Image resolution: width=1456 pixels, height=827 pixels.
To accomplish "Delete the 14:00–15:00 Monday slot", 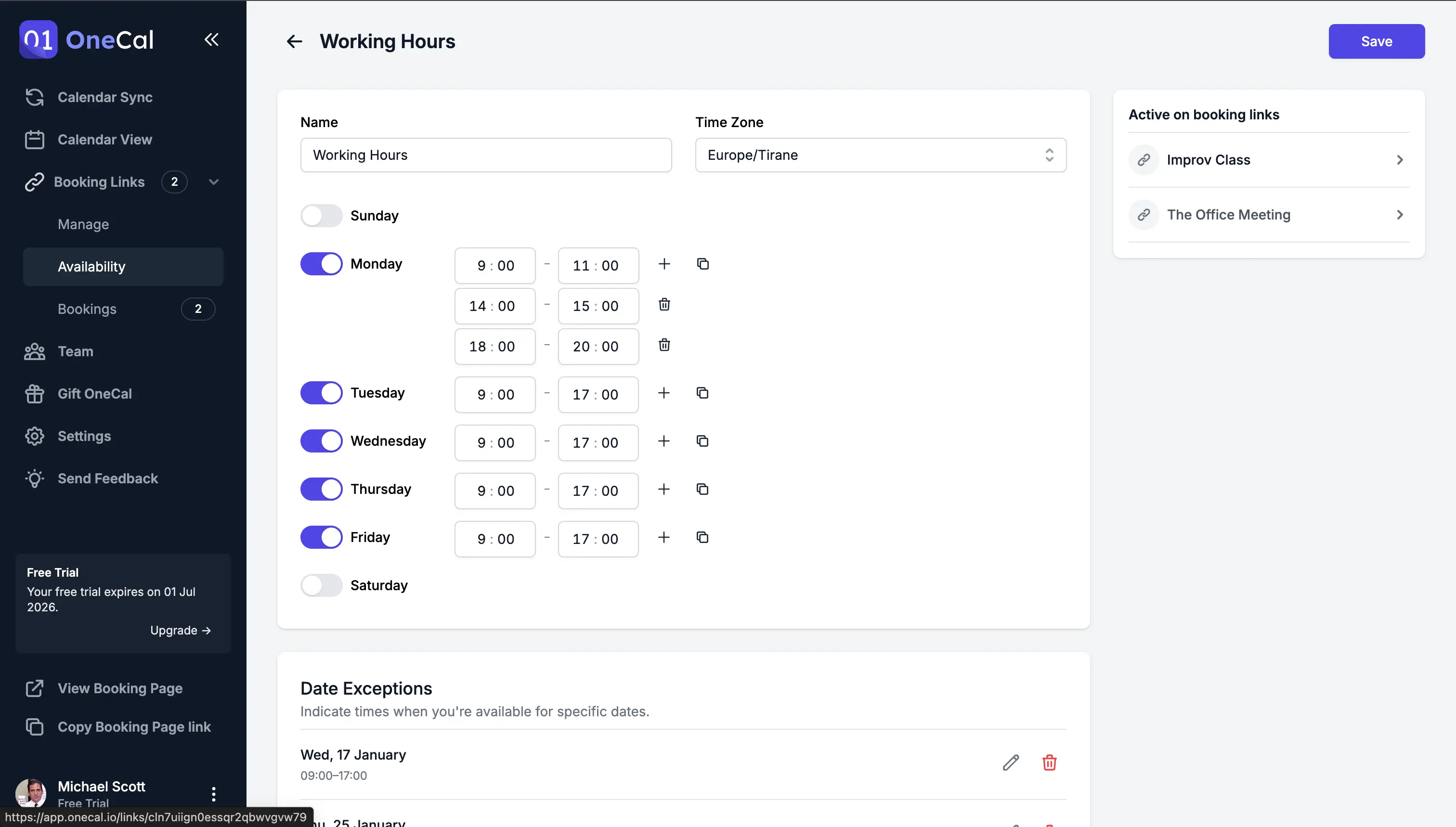I will click(x=663, y=305).
